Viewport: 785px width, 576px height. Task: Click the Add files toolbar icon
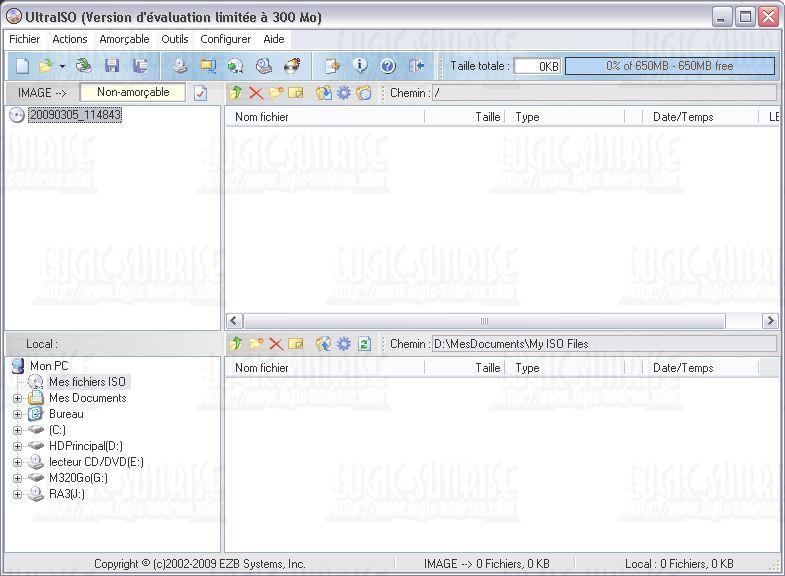point(332,66)
